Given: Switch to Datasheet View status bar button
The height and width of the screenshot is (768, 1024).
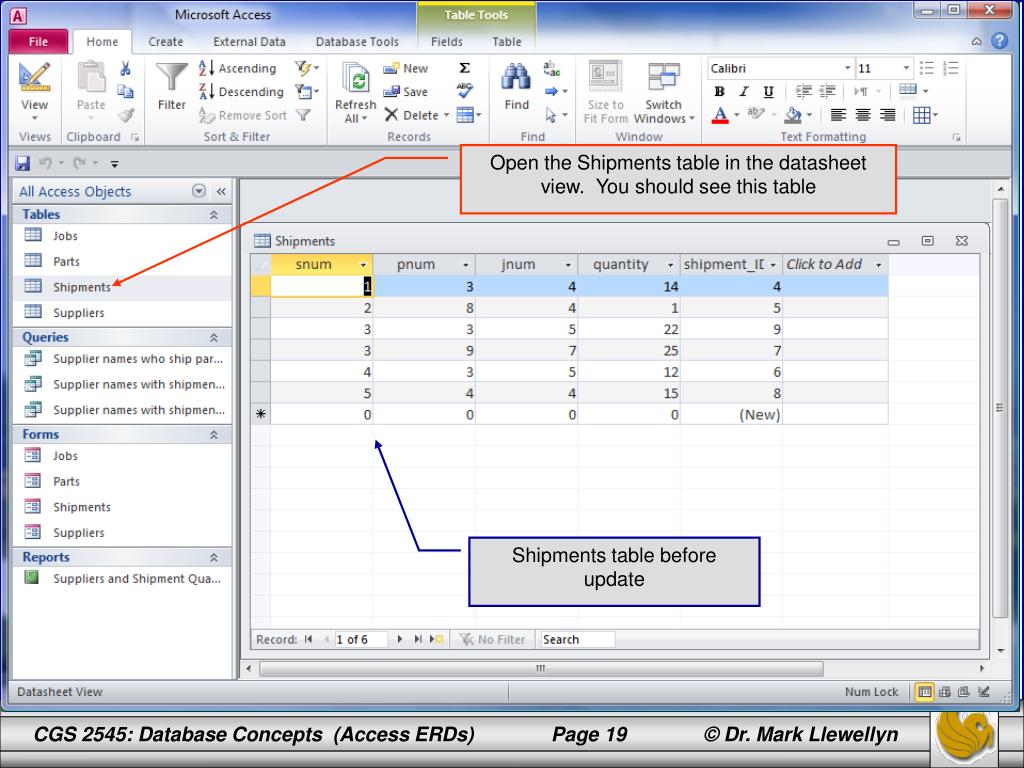Looking at the screenshot, I should (x=924, y=692).
